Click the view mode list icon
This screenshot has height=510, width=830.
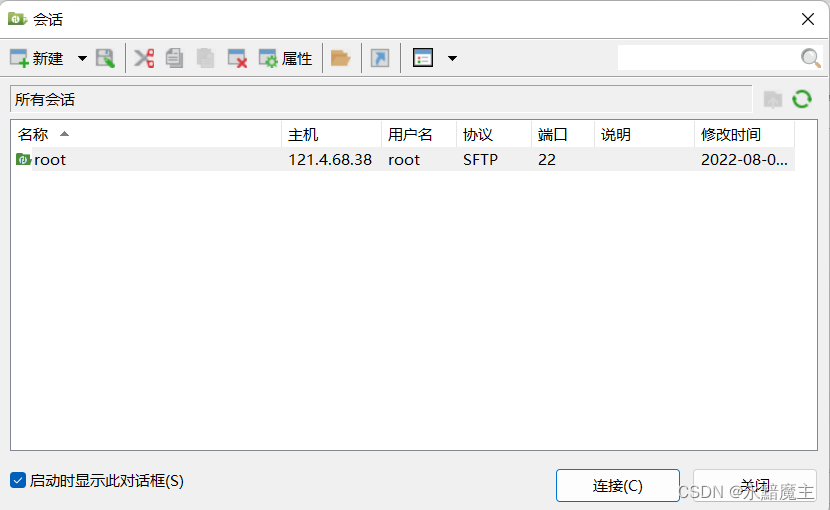pyautogui.click(x=423, y=58)
